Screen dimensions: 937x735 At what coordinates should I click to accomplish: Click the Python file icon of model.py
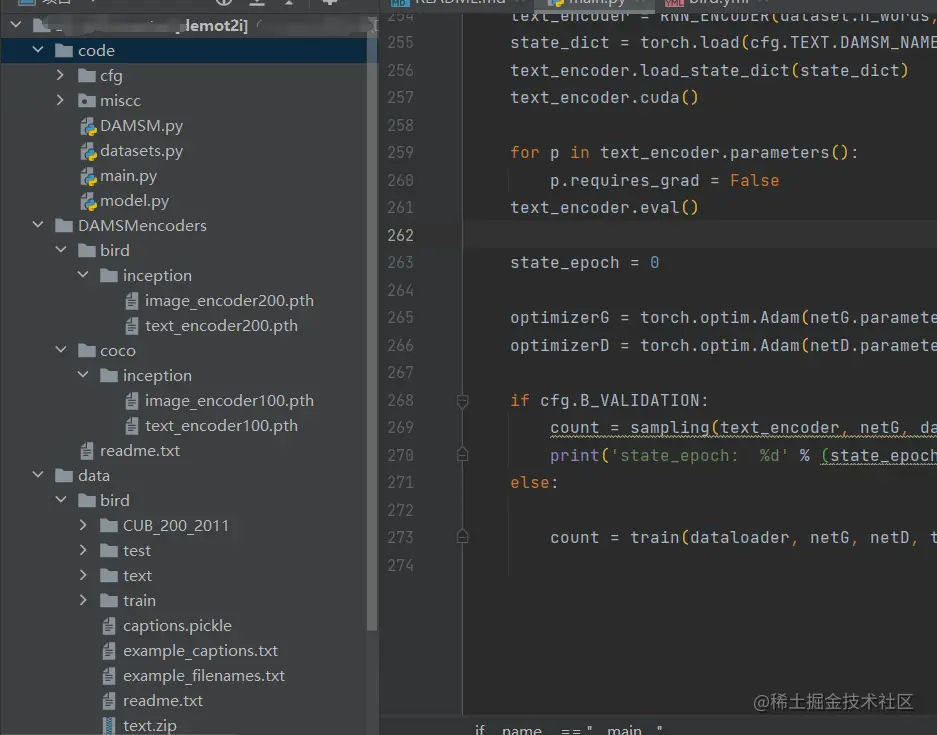(88, 201)
